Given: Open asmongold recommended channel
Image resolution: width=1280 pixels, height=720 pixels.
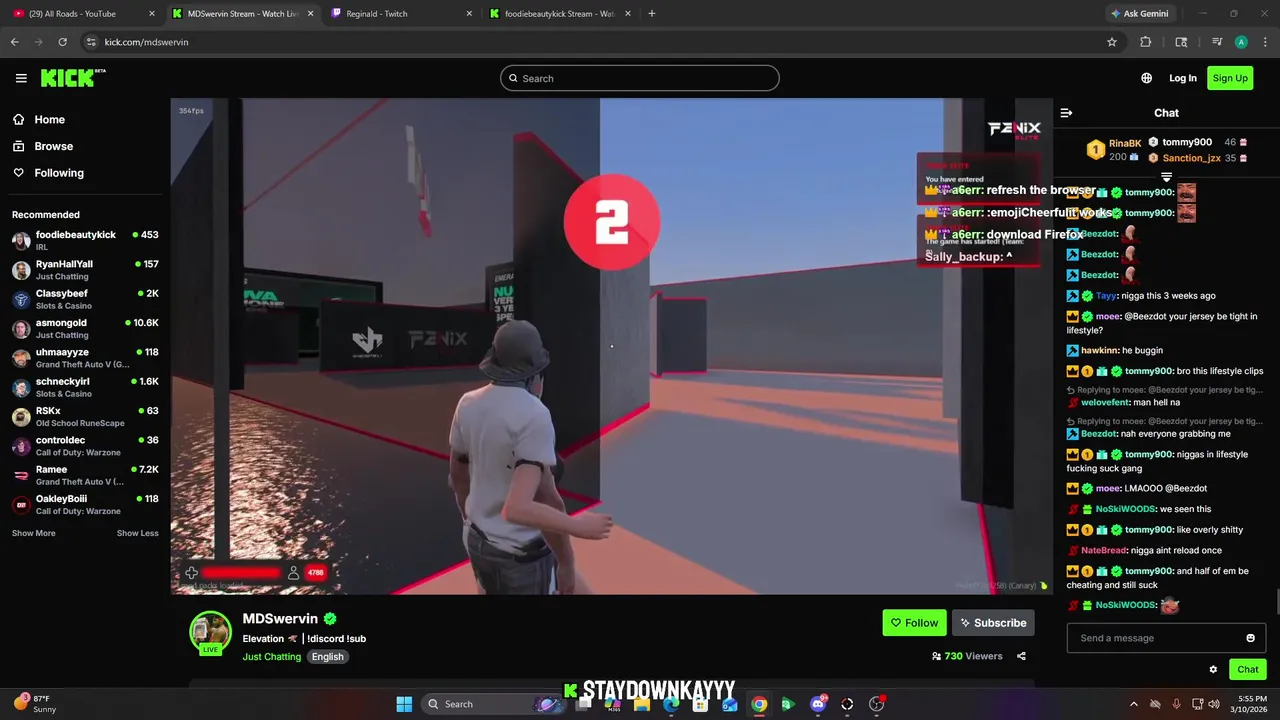Looking at the screenshot, I should (85, 329).
